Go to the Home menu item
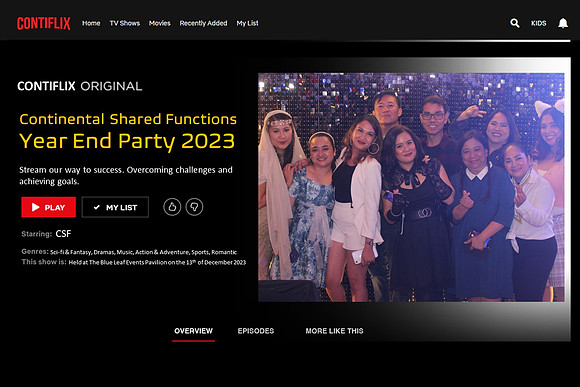The image size is (580, 387). (91, 23)
